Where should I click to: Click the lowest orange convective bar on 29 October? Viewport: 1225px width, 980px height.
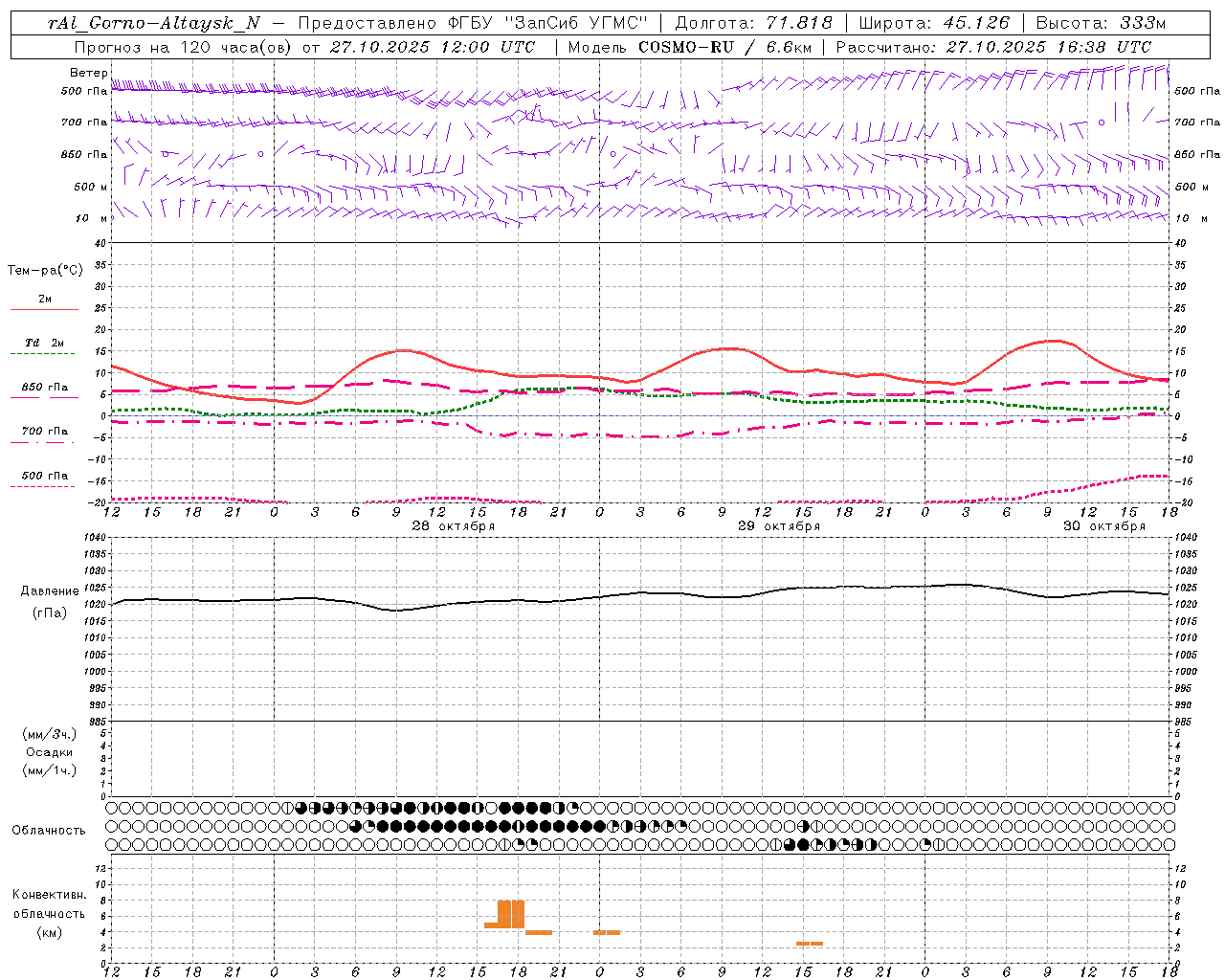[x=810, y=944]
